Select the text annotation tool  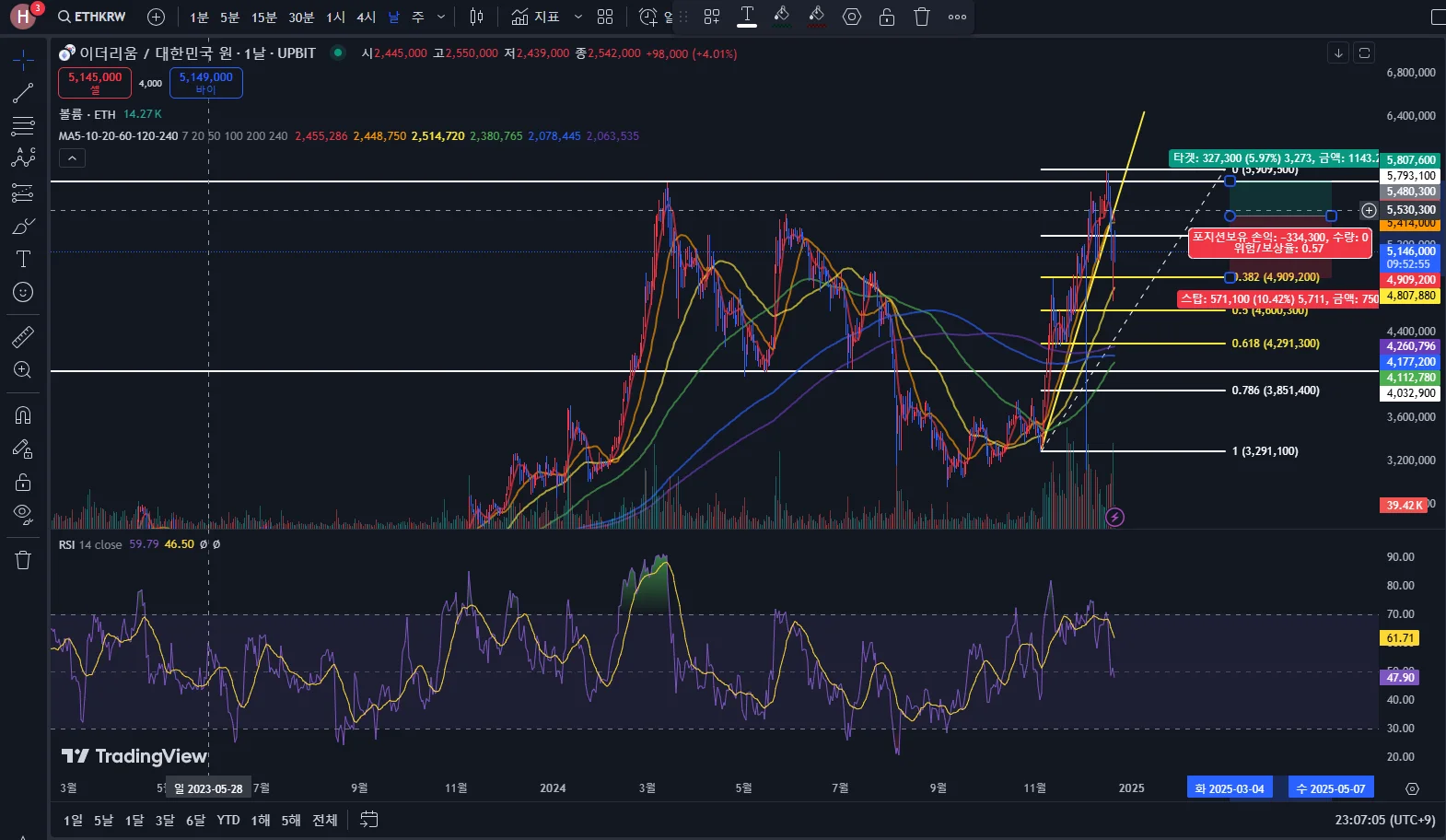coord(23,259)
